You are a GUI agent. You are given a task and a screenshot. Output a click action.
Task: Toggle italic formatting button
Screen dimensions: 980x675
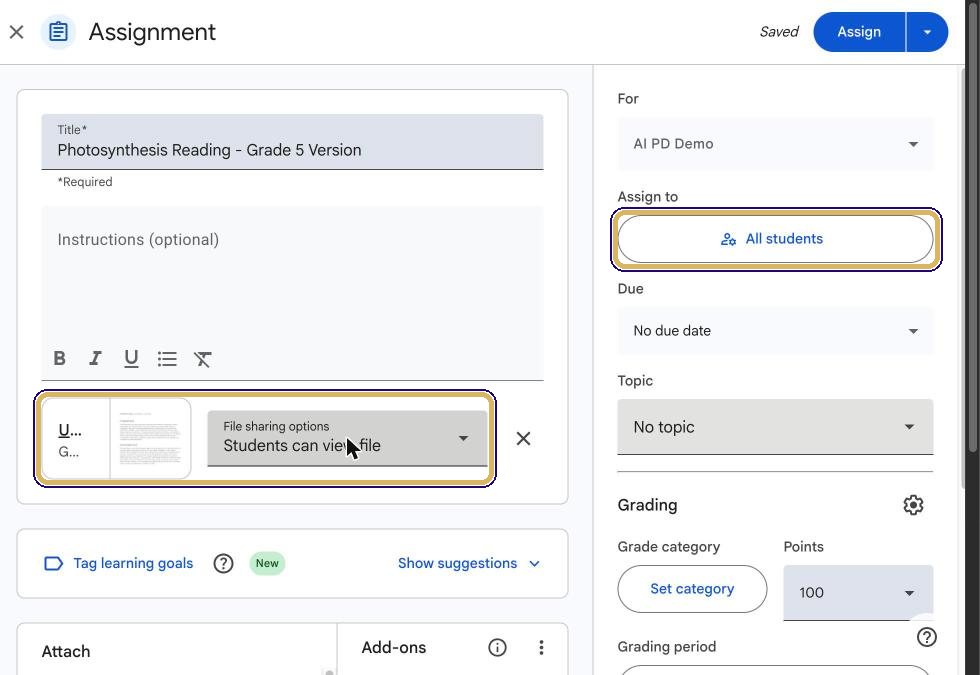(x=95, y=358)
